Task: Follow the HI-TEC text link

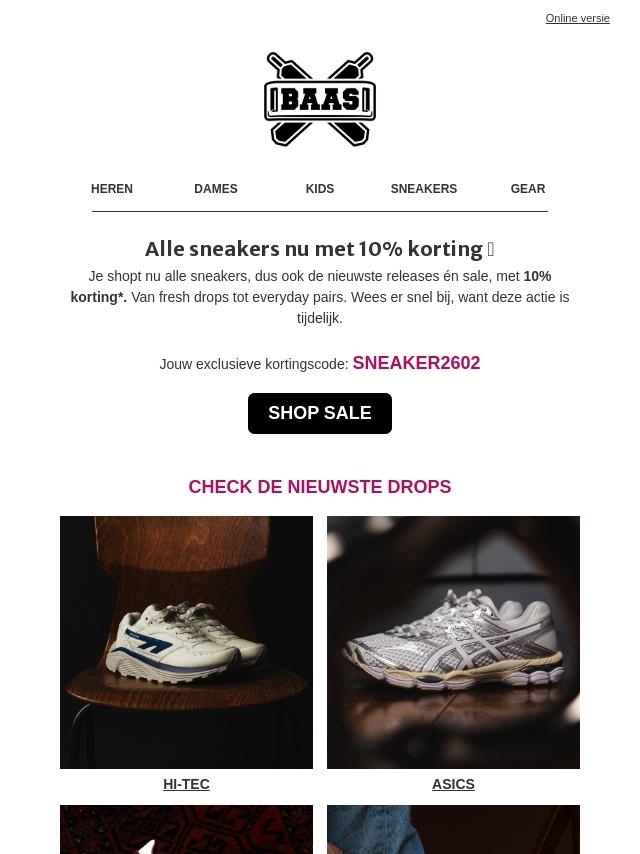Action: (186, 784)
